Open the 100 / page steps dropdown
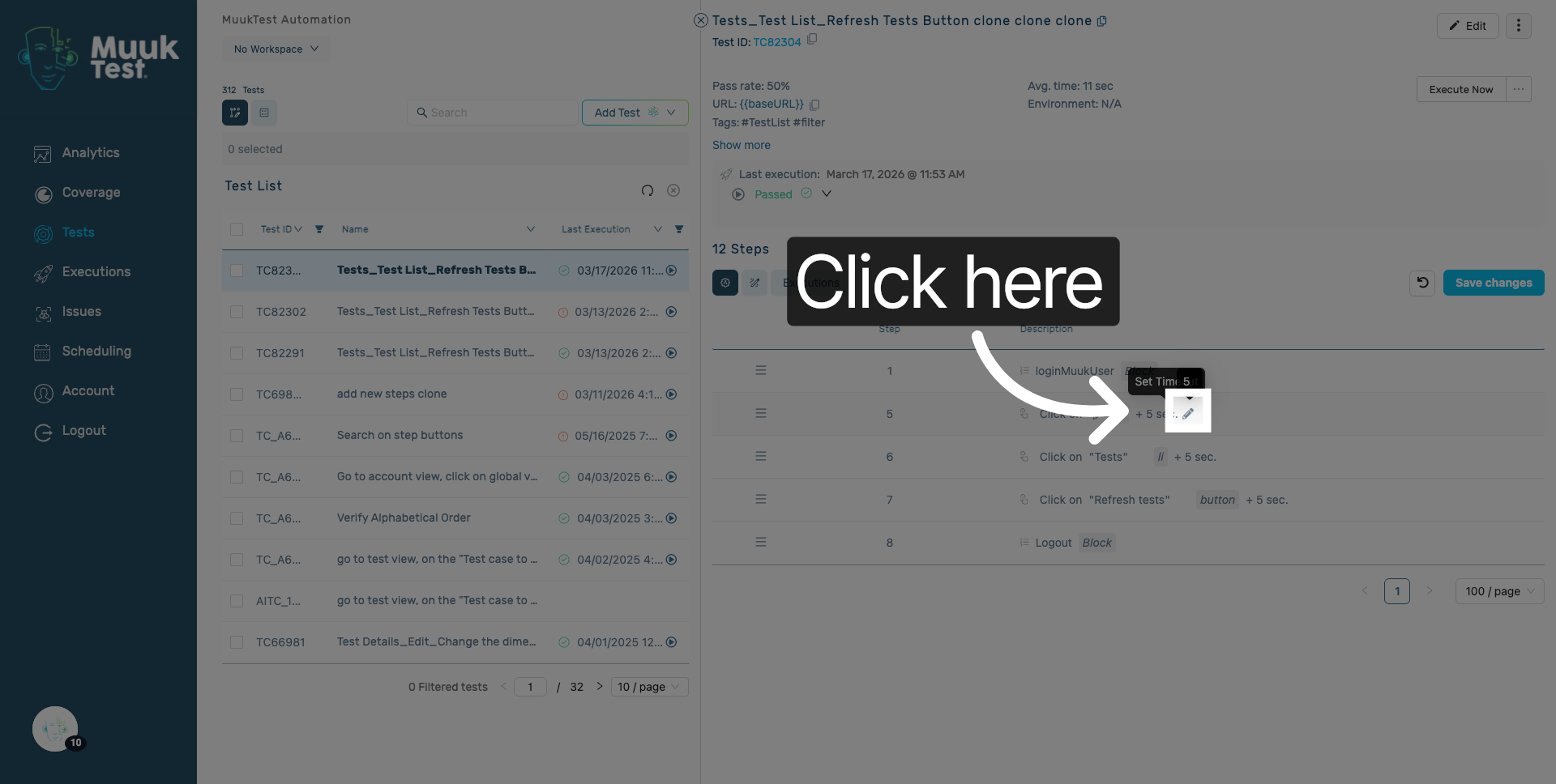 (1500, 591)
